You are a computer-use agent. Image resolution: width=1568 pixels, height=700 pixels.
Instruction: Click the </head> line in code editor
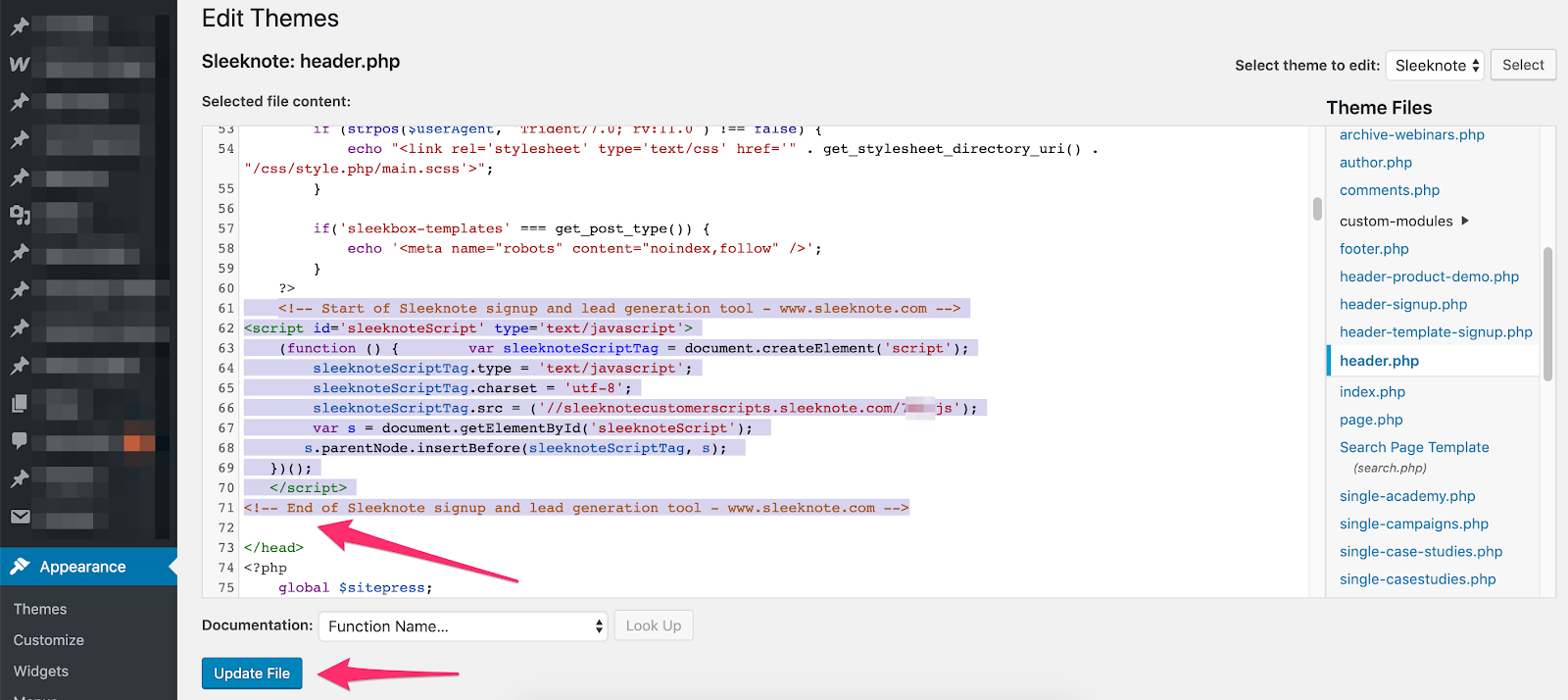[273, 548]
